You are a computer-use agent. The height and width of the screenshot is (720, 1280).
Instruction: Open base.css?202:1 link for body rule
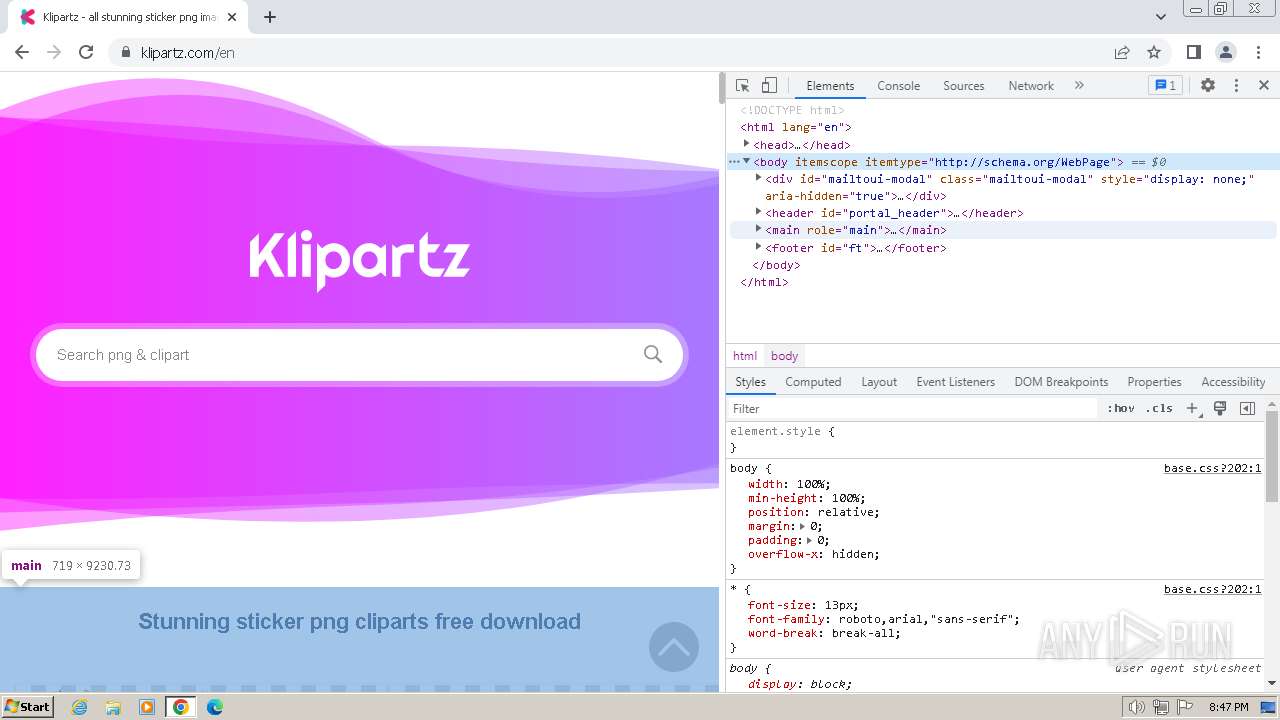click(x=1212, y=468)
